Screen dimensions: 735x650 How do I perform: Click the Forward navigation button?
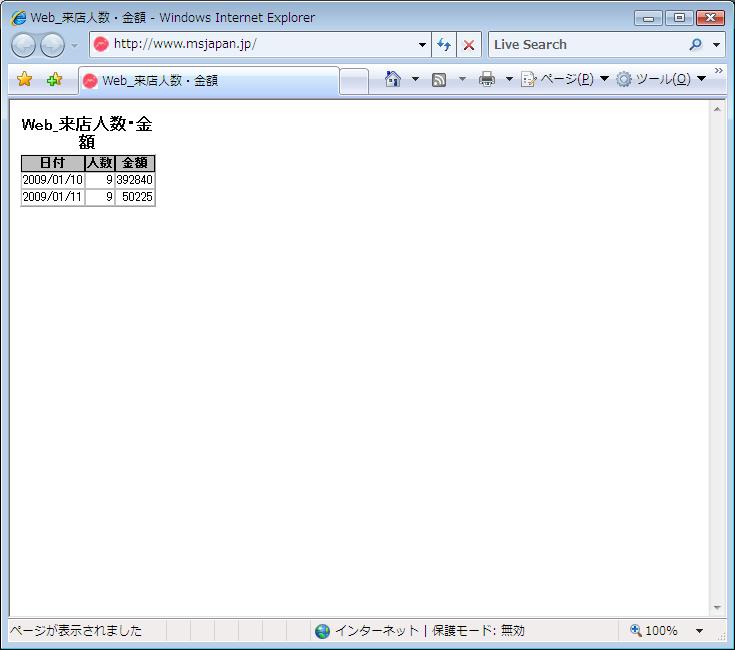52,45
